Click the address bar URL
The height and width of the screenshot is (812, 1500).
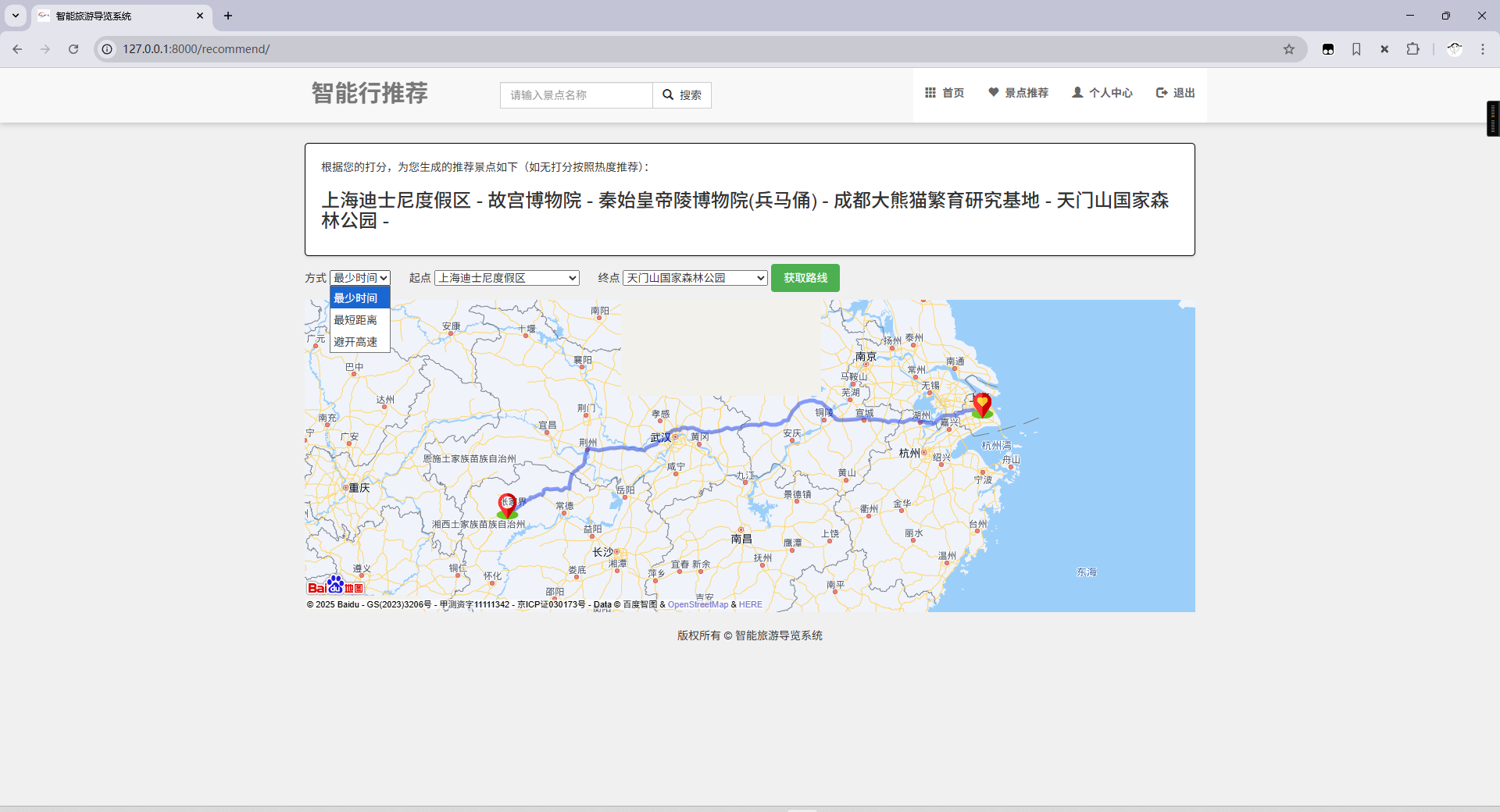coord(196,49)
